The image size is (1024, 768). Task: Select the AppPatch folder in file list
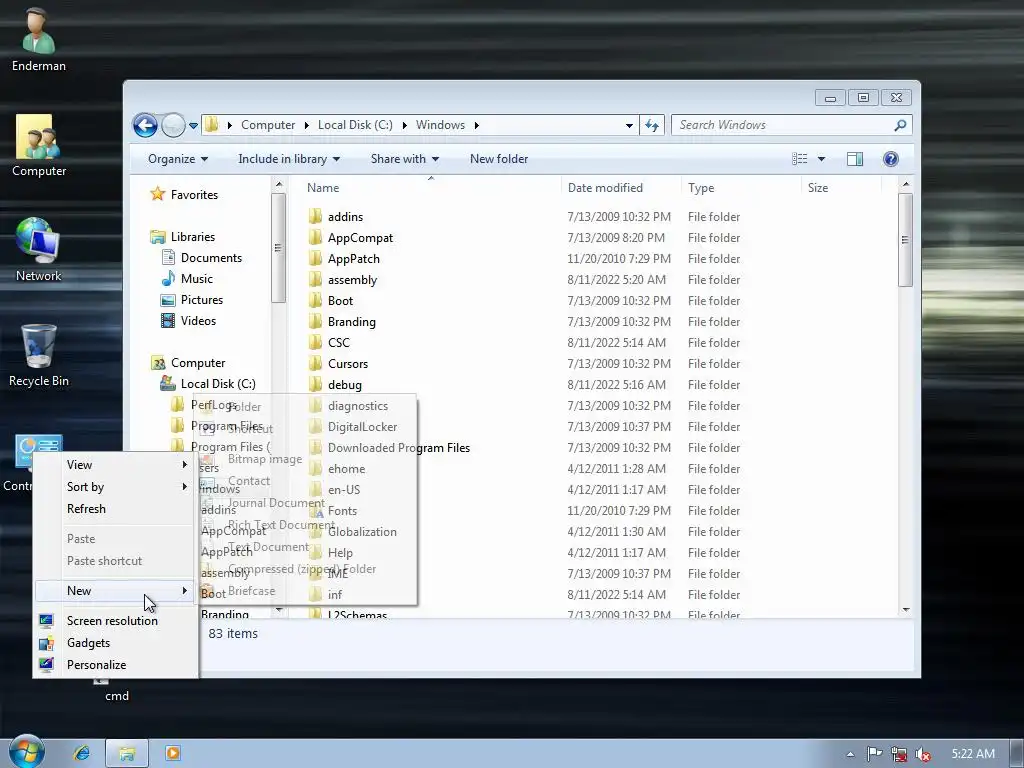(x=353, y=259)
